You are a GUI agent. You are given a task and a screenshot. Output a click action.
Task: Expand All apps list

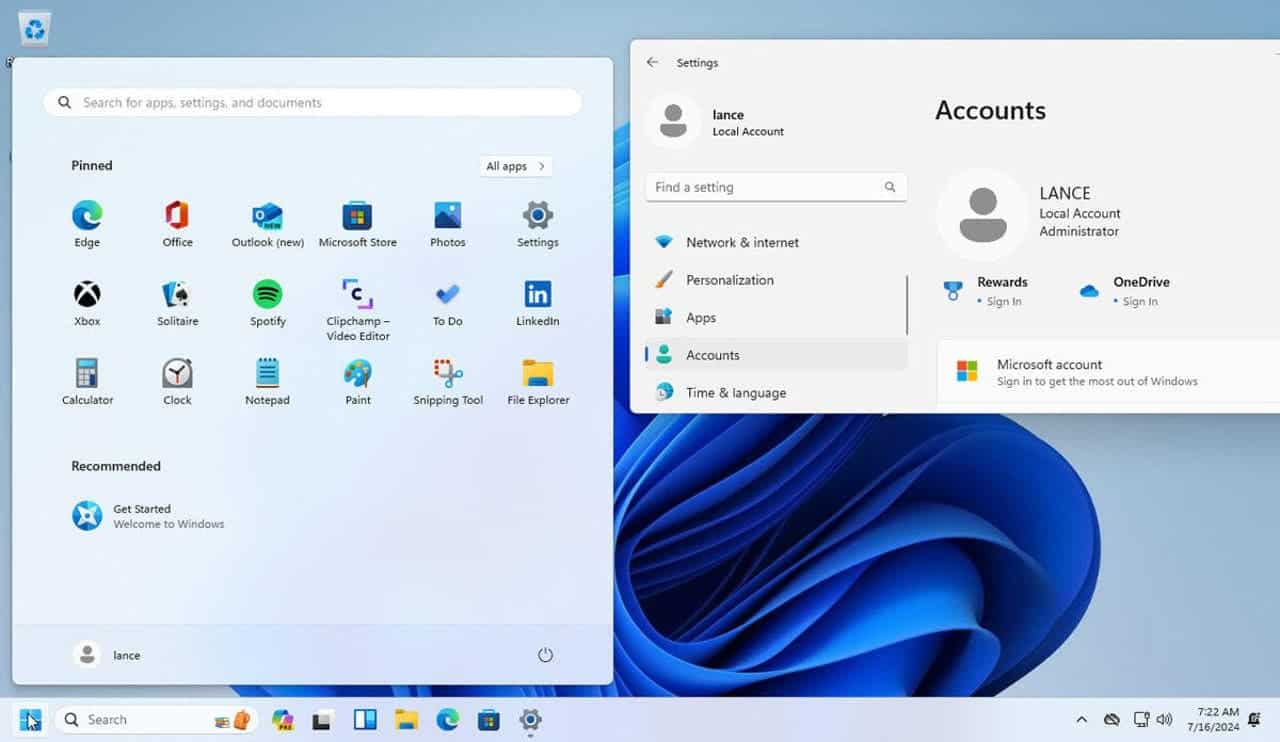click(515, 166)
